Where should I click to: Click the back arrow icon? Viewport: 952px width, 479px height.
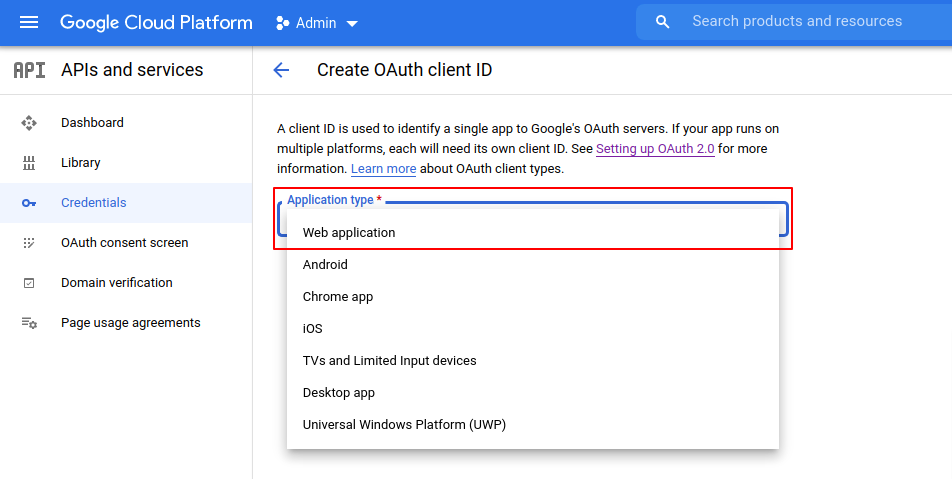tap(281, 70)
